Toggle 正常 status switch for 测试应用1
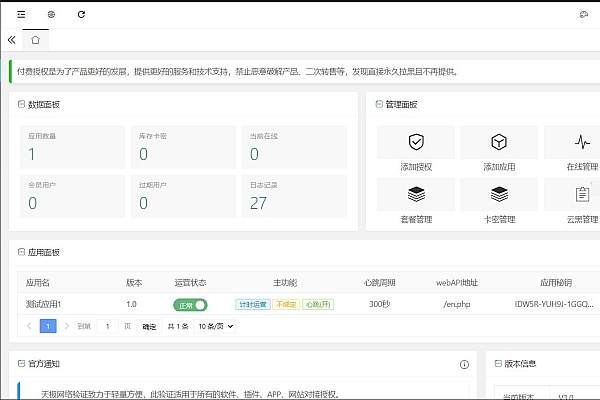This screenshot has width=600, height=400. [x=190, y=304]
